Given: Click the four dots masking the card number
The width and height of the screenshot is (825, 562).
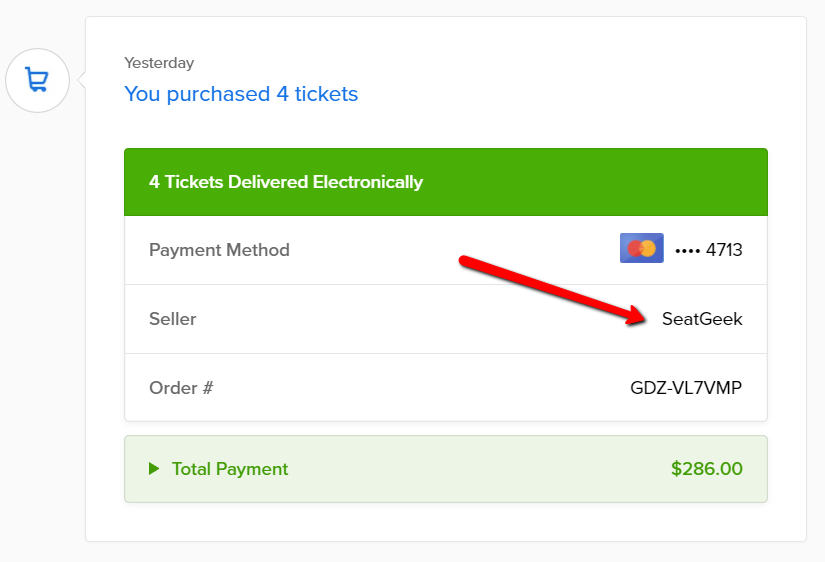Looking at the screenshot, I should pyautogui.click(x=687, y=251).
